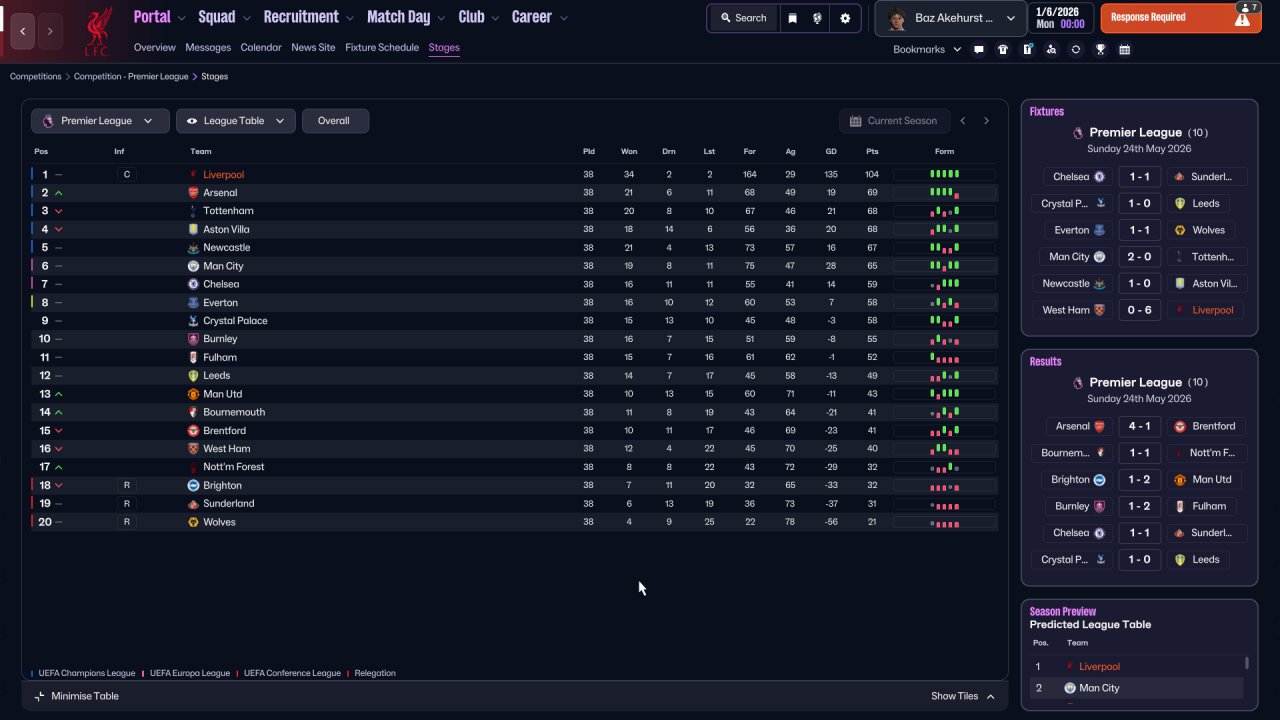This screenshot has height=720, width=1280.
Task: Open the Baz Akehurst manager dropdown arrow
Action: pos(1011,18)
